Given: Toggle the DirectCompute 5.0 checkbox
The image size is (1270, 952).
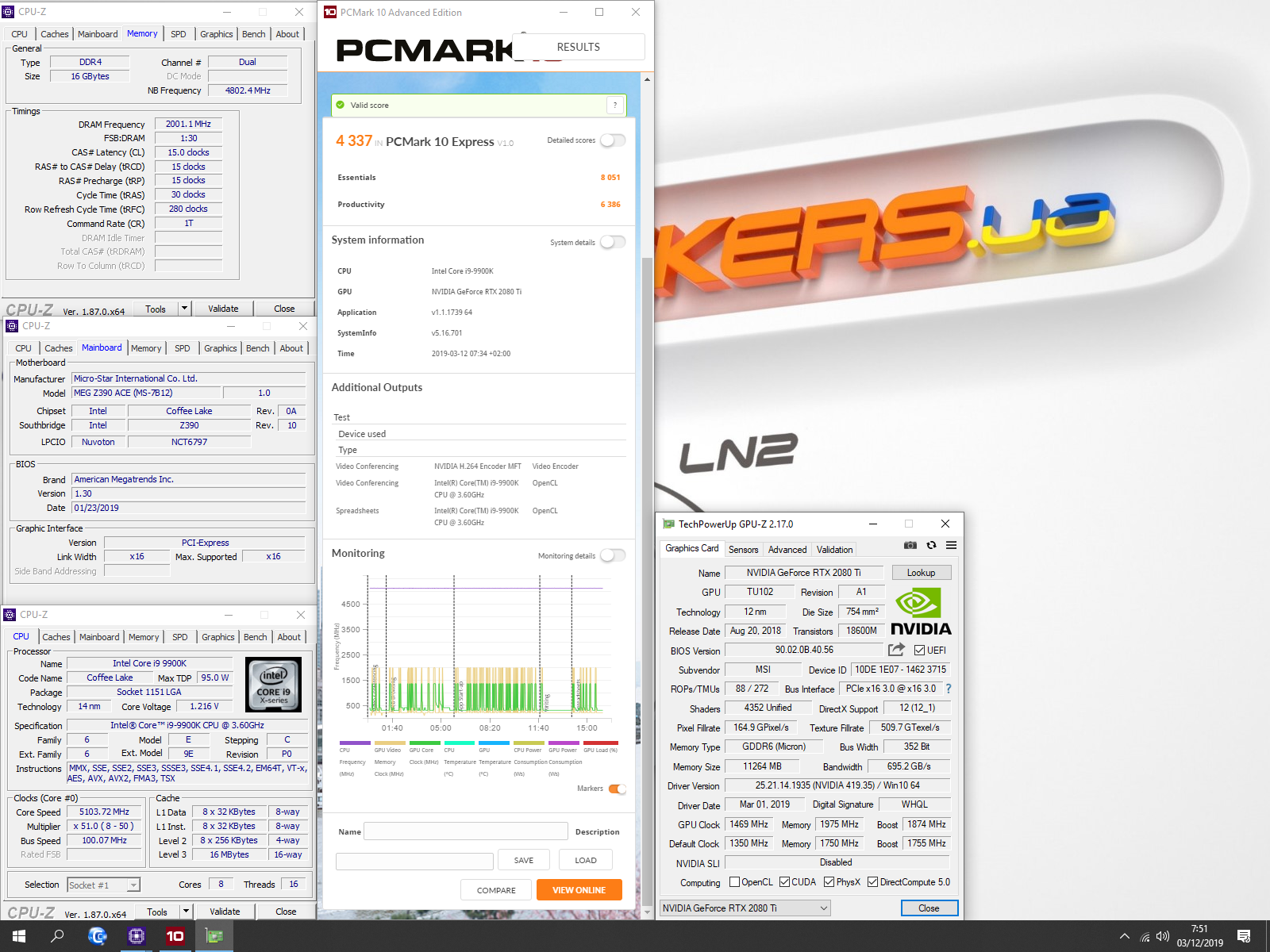Looking at the screenshot, I should [x=872, y=882].
